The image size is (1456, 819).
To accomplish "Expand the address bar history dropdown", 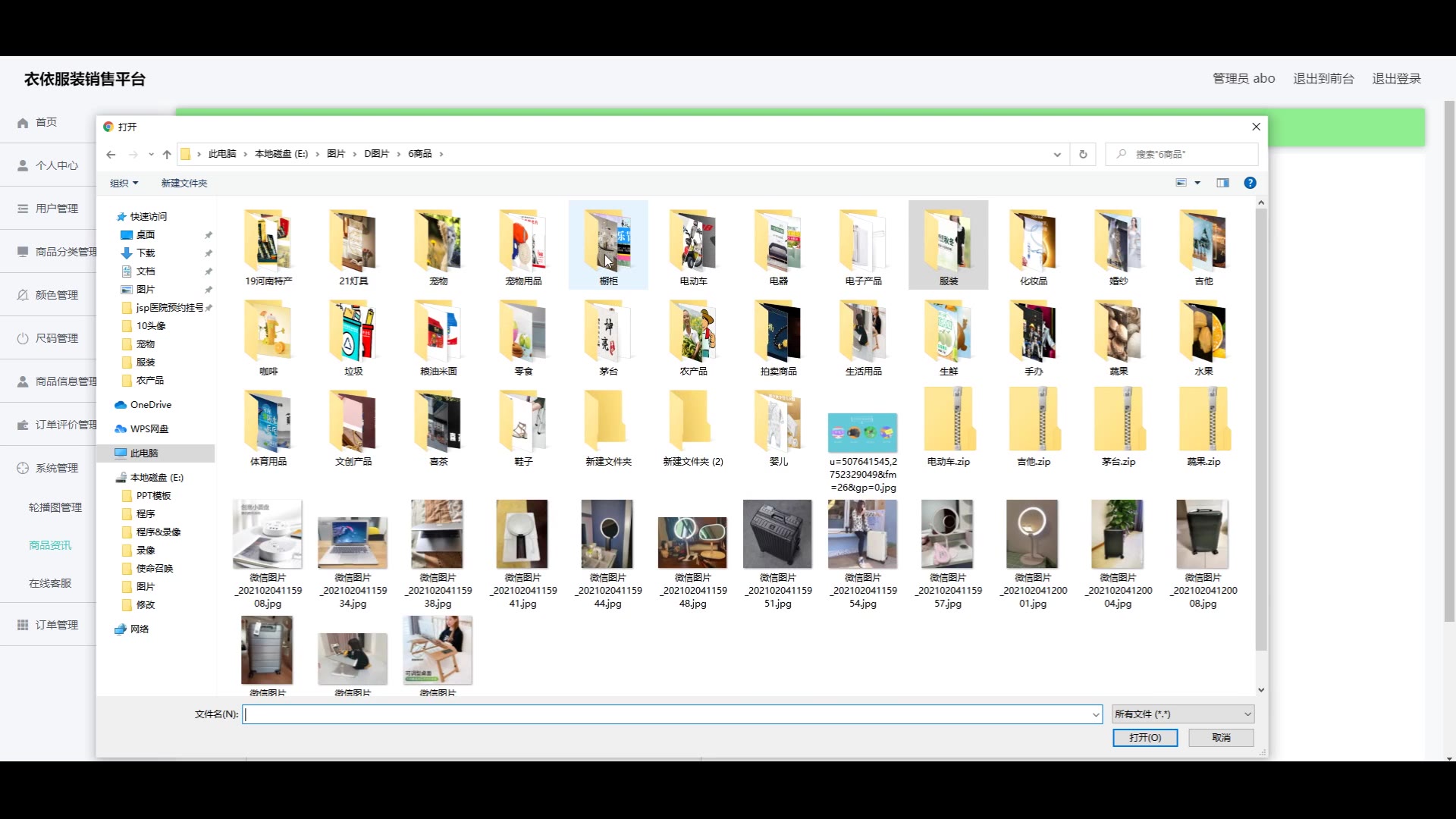I will pyautogui.click(x=1057, y=155).
